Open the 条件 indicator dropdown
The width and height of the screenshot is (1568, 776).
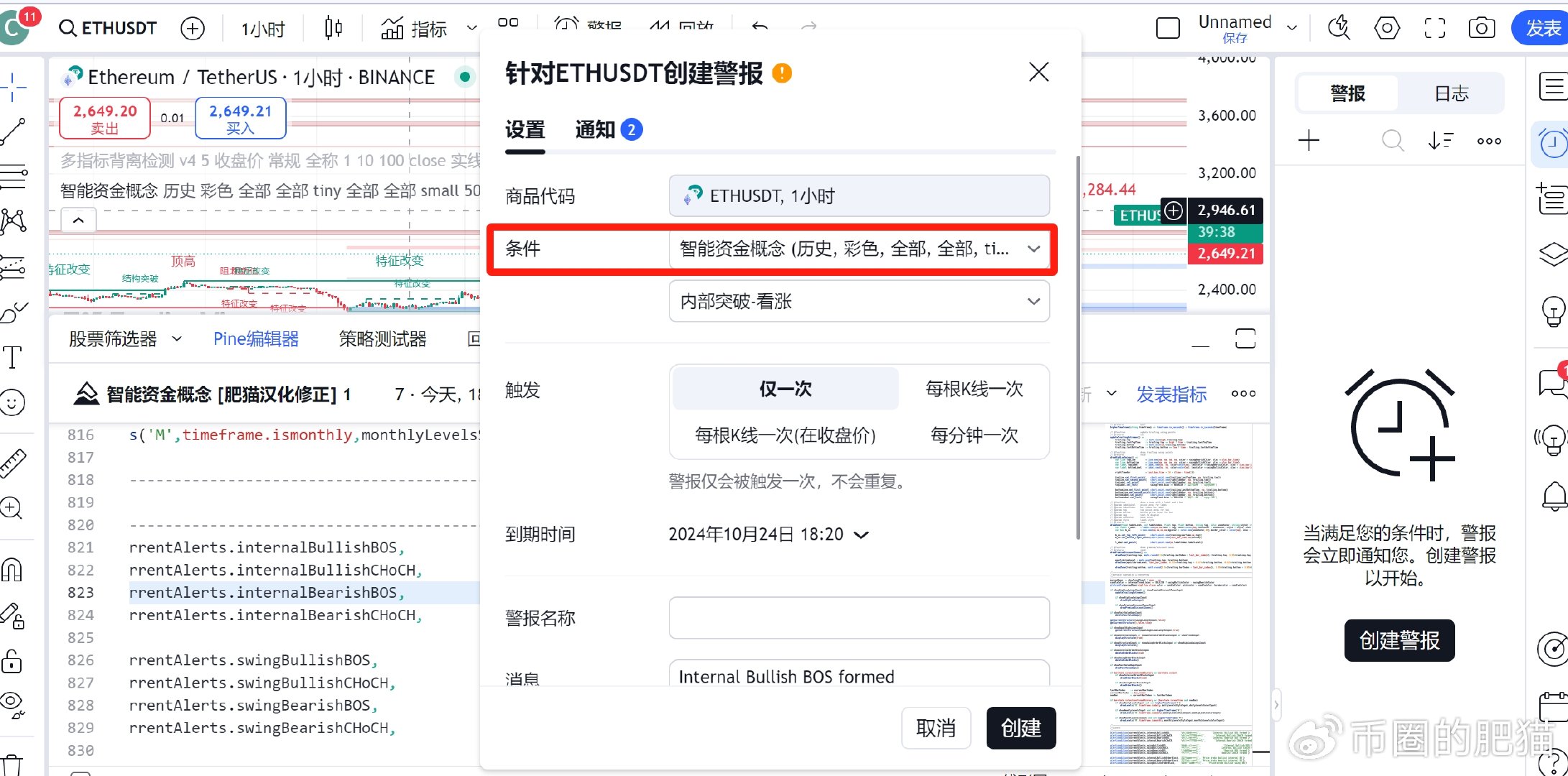(859, 249)
